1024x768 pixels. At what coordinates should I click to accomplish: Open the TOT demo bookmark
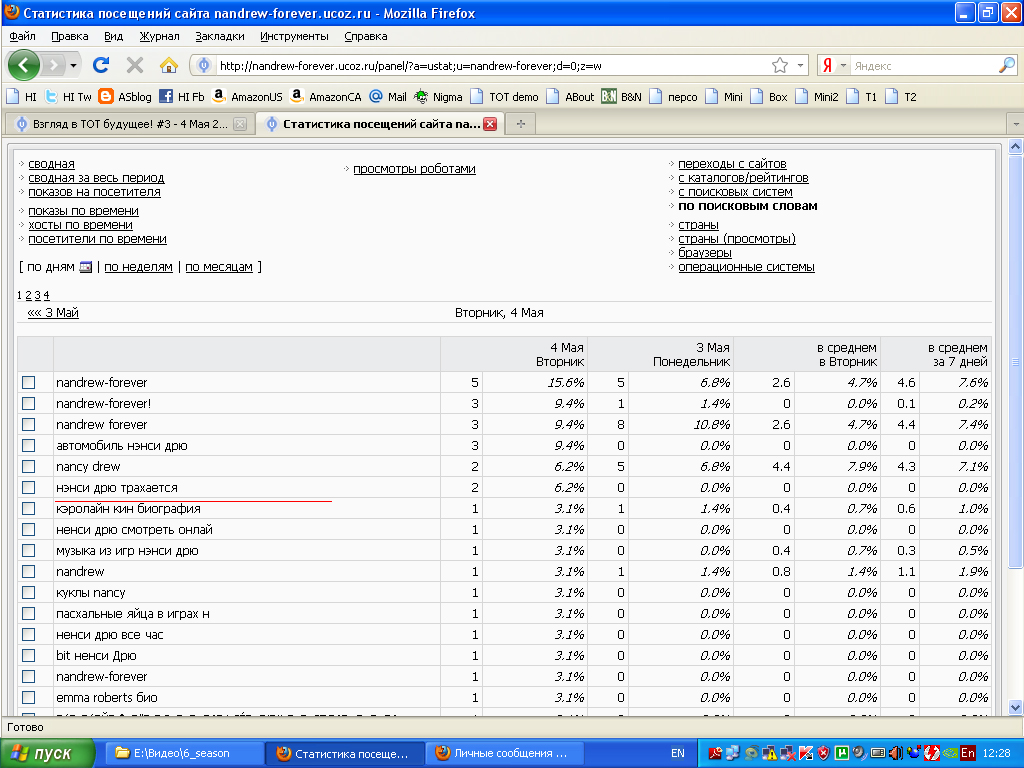point(505,97)
